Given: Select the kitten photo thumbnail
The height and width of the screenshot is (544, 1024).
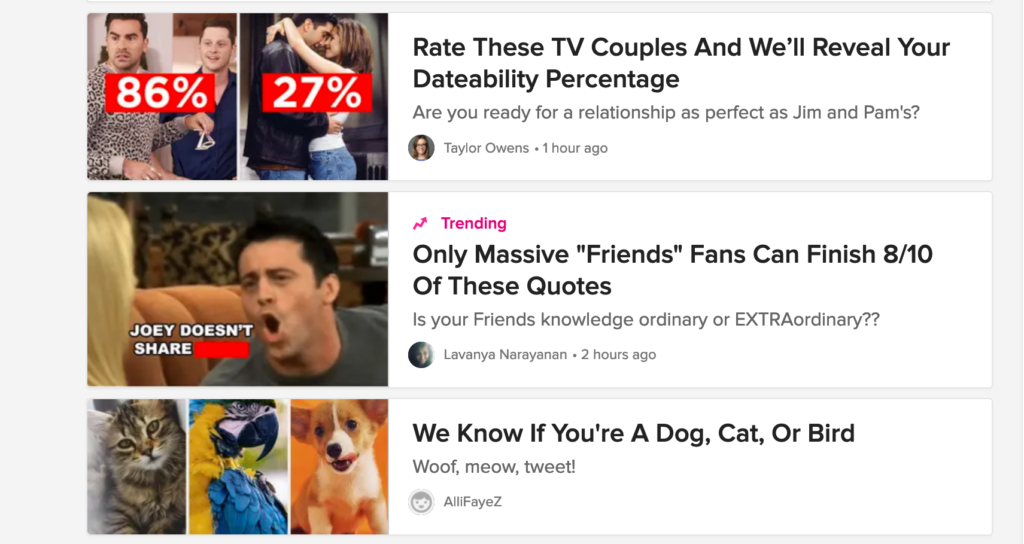Looking at the screenshot, I should pyautogui.click(x=136, y=467).
